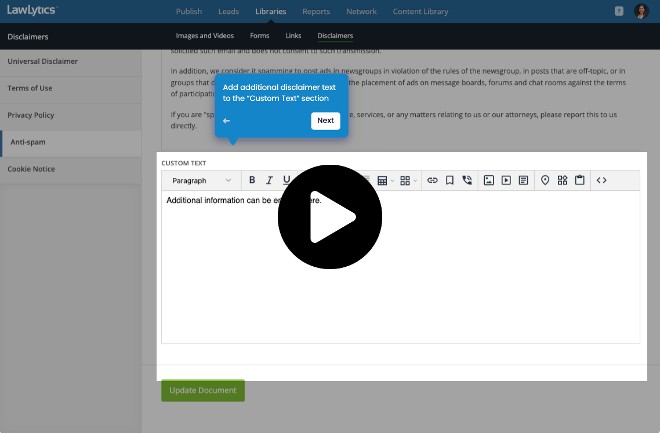Open the Paragraph format dropdown

tap(201, 181)
